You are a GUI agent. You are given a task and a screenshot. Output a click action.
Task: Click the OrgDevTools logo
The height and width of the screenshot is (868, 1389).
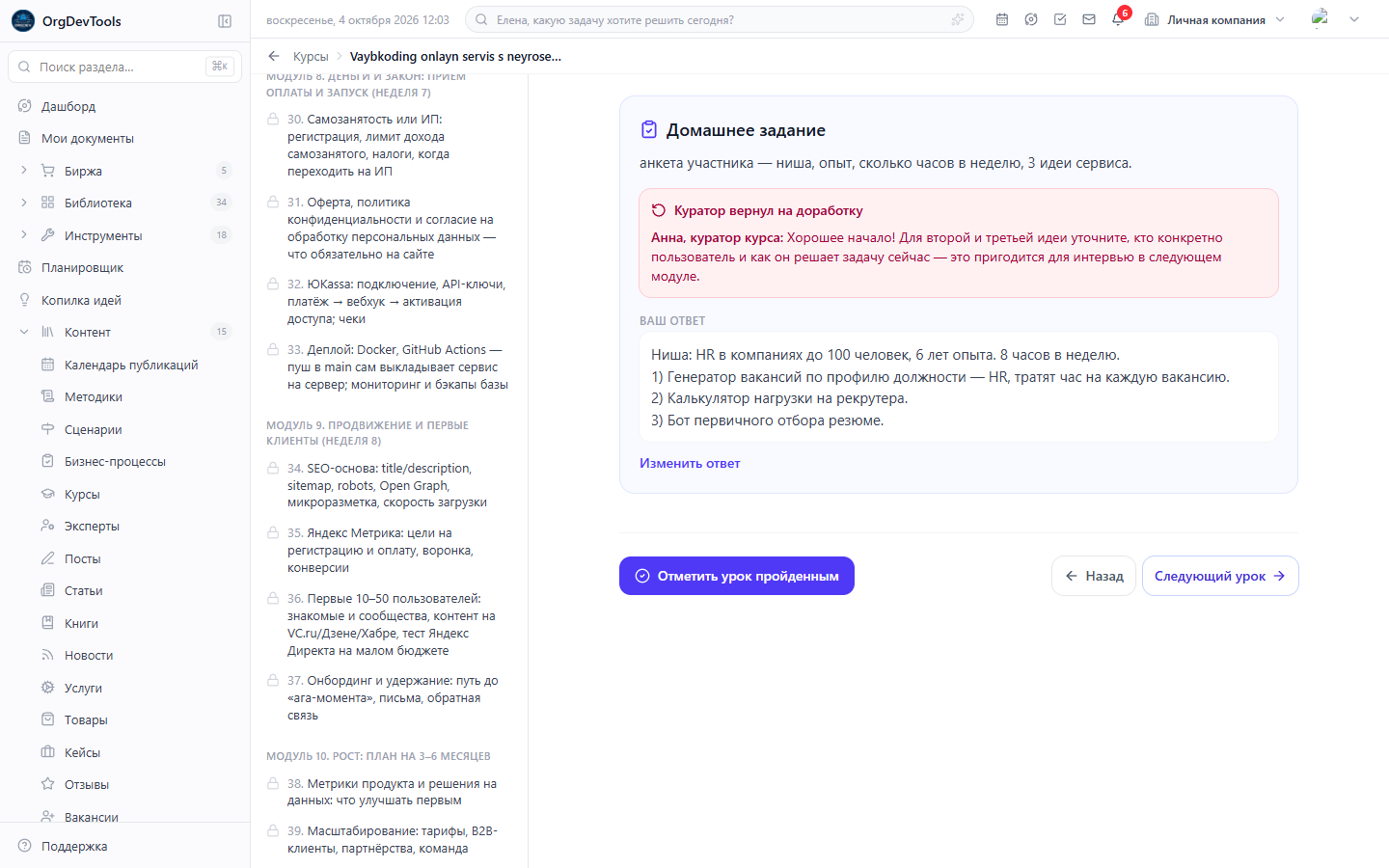(x=23, y=21)
